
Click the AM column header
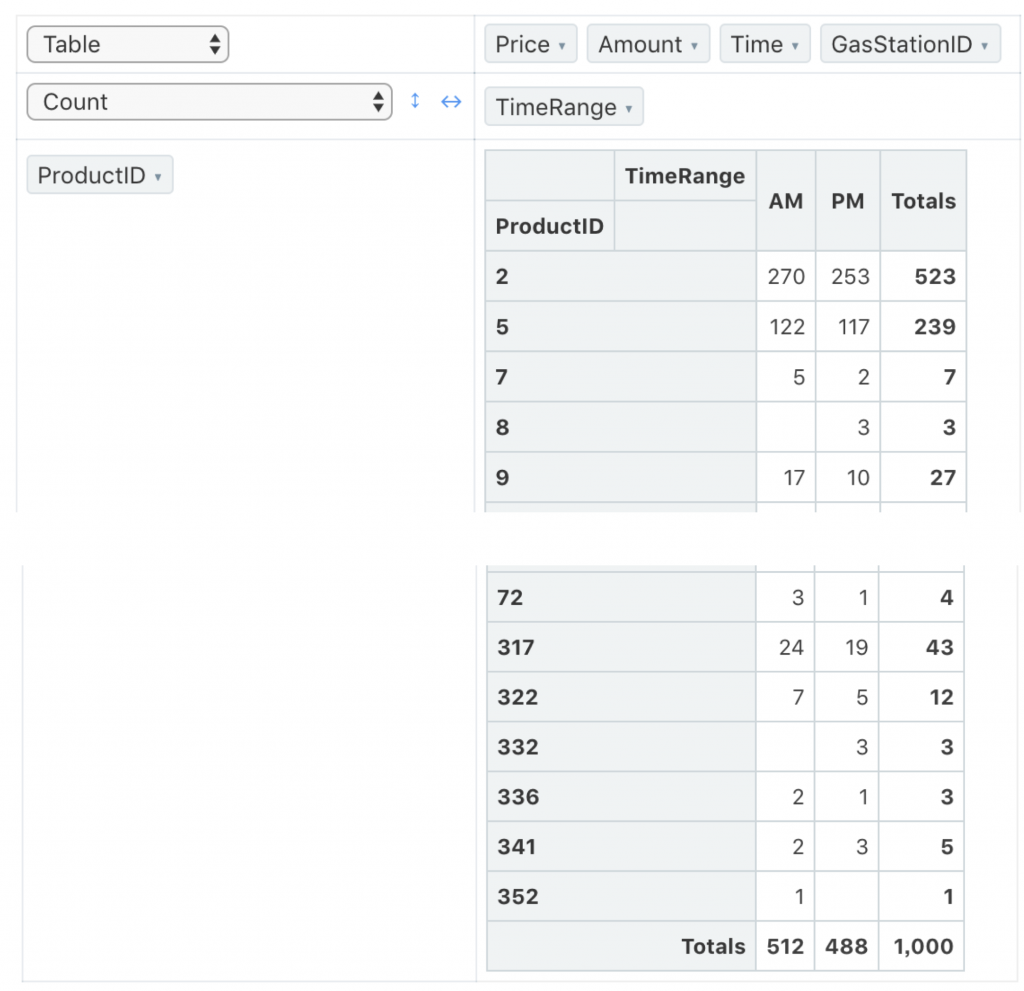tap(786, 201)
